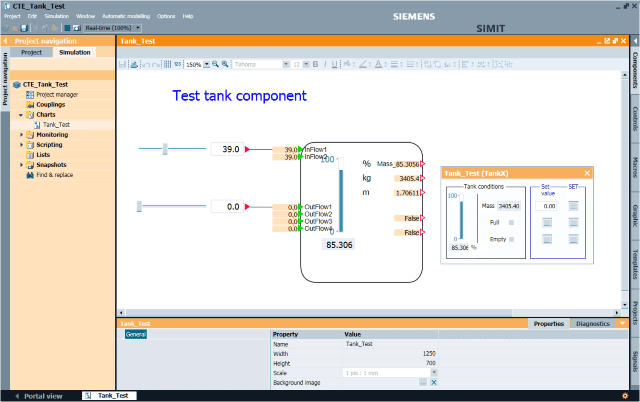640x402 pixels.
Task: Switch to the Project tab
Action: tap(31, 52)
